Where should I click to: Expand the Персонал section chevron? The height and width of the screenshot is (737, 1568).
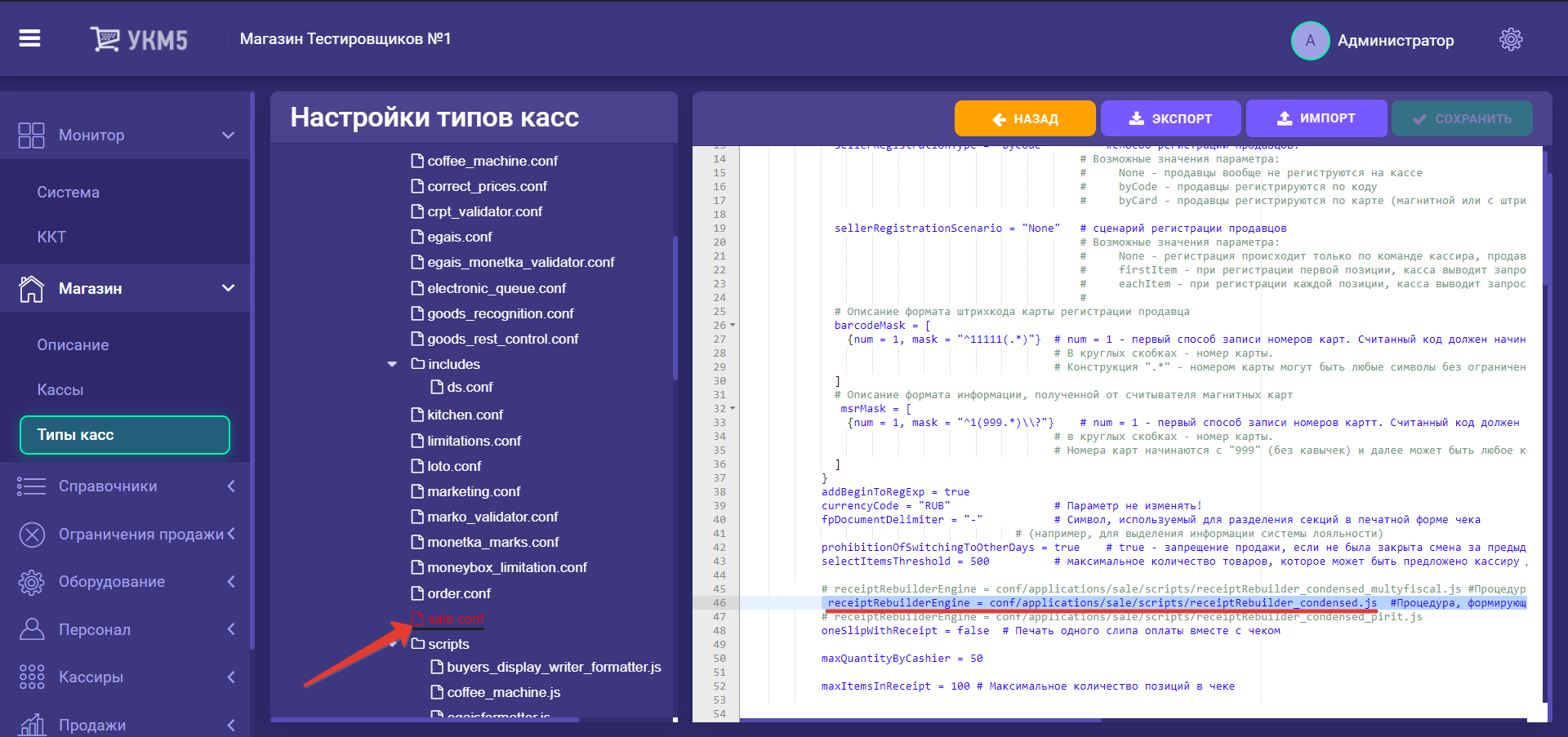tap(231, 629)
